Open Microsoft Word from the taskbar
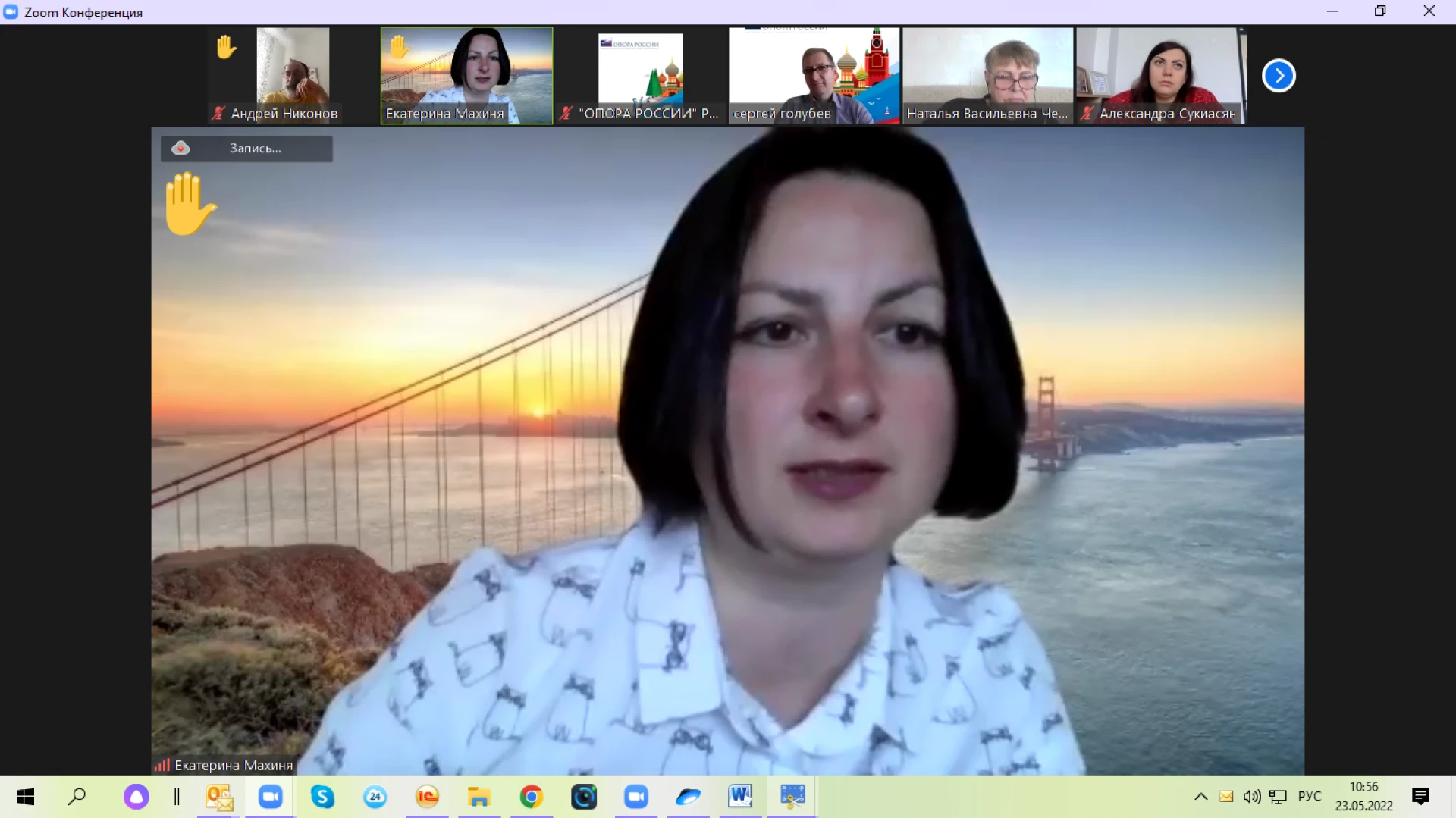Screen dimensions: 1456x818 click(x=739, y=797)
